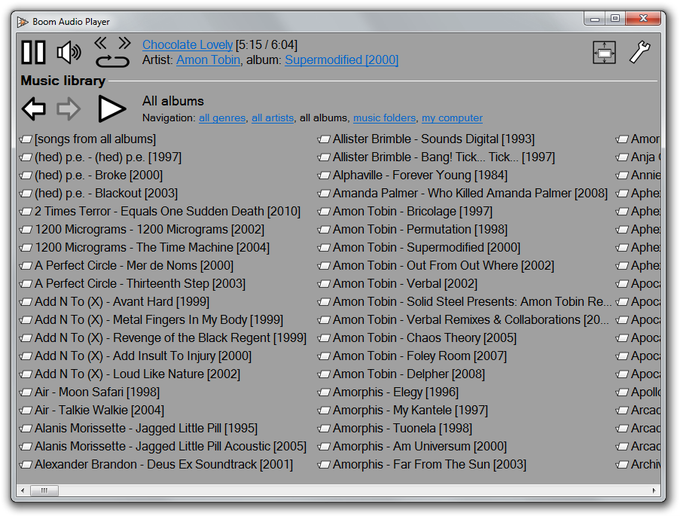Pause the current track playback

pyautogui.click(x=33, y=52)
